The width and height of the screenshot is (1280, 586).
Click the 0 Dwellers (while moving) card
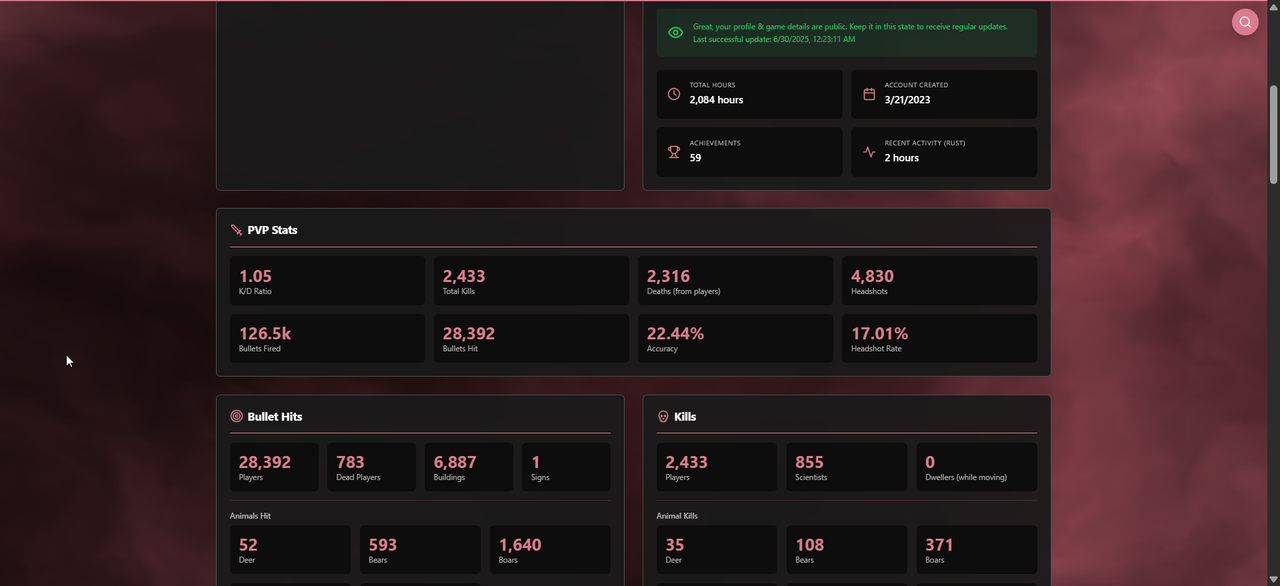[977, 467]
